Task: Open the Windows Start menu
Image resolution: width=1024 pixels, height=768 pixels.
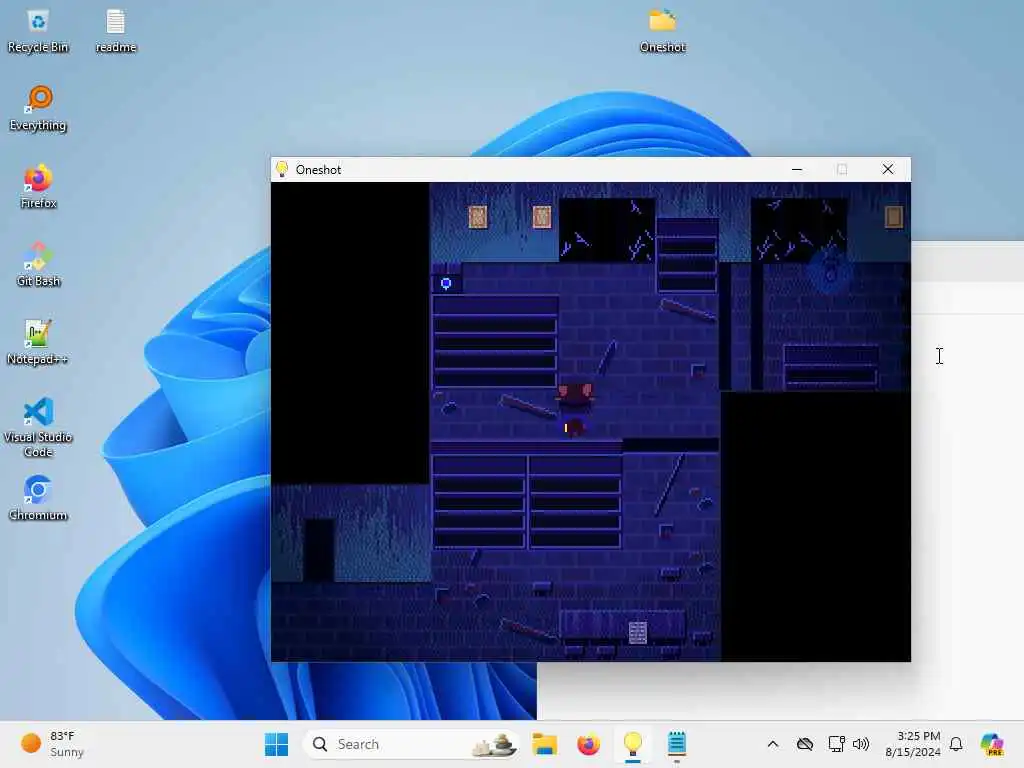Action: (x=276, y=744)
